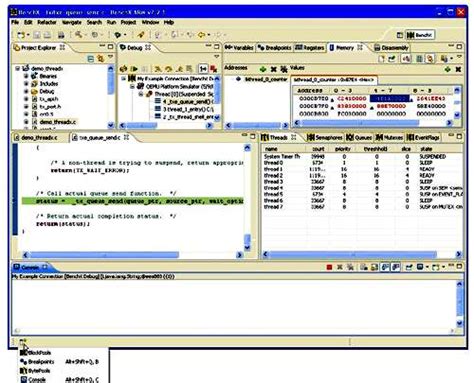Click Open Perspective icon beside BenchX
The height and width of the screenshot is (383, 474).
[400, 35]
